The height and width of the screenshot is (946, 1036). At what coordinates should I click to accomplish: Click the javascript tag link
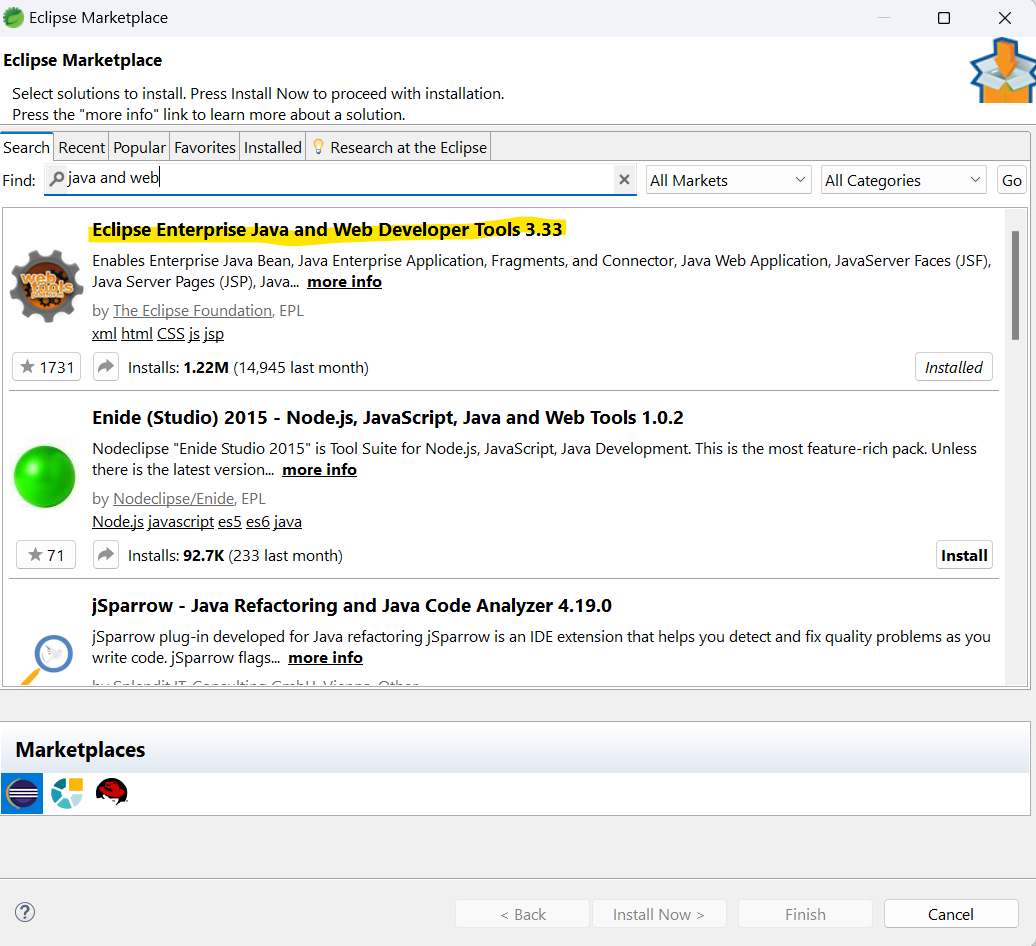(181, 522)
